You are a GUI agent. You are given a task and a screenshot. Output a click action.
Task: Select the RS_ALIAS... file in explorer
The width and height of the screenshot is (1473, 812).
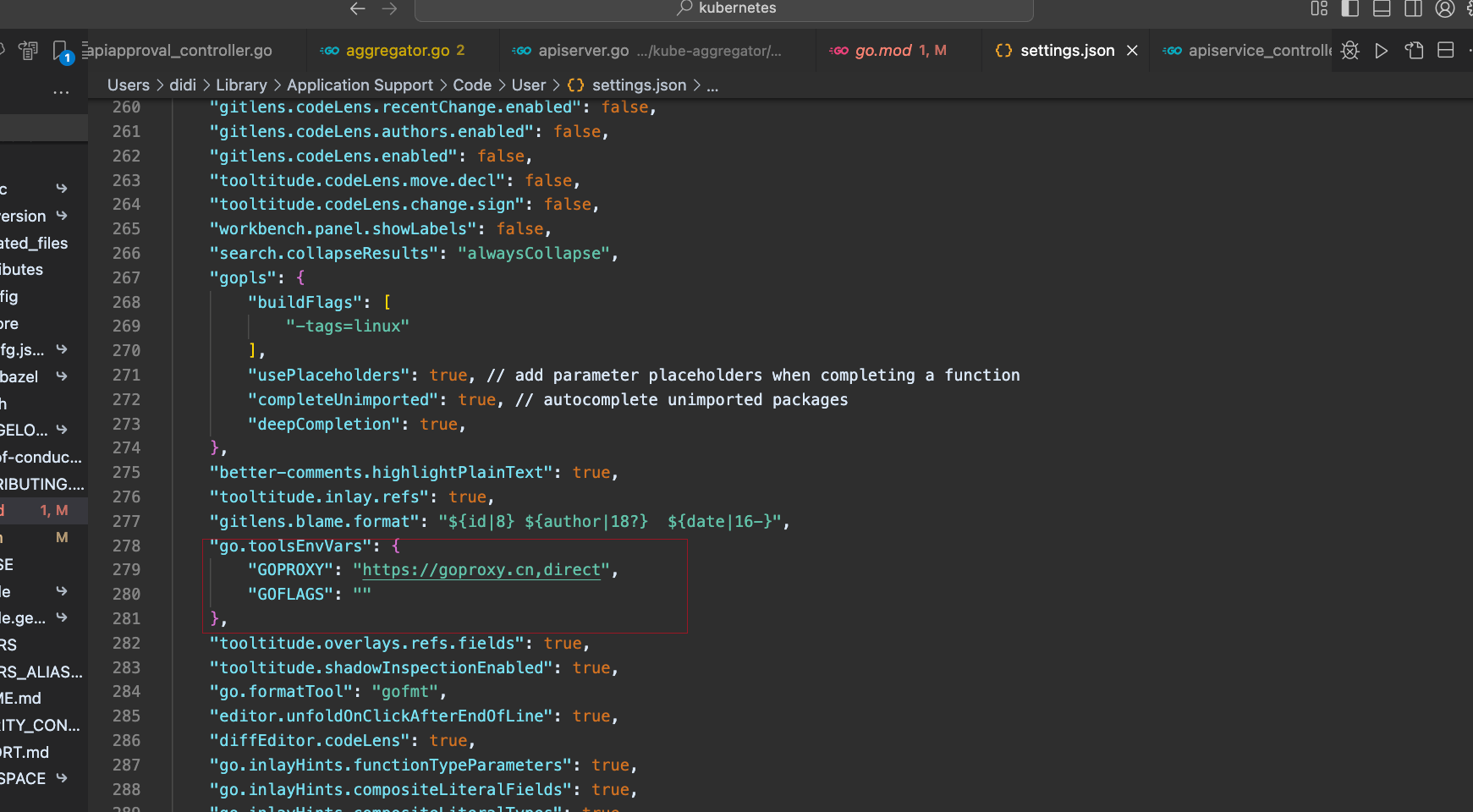[x=41, y=672]
